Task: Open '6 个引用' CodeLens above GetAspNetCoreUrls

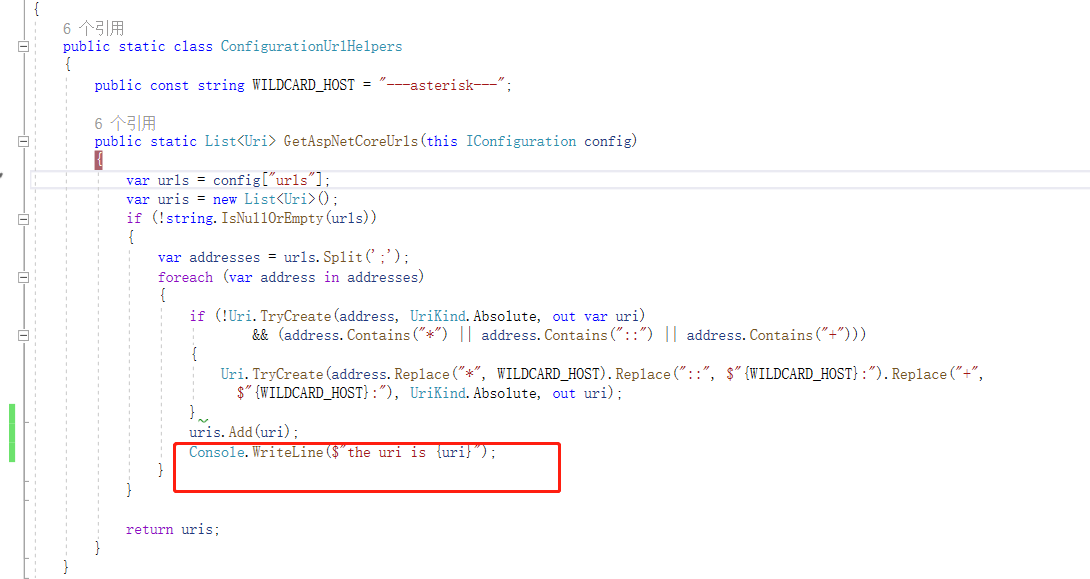Action: 125,124
